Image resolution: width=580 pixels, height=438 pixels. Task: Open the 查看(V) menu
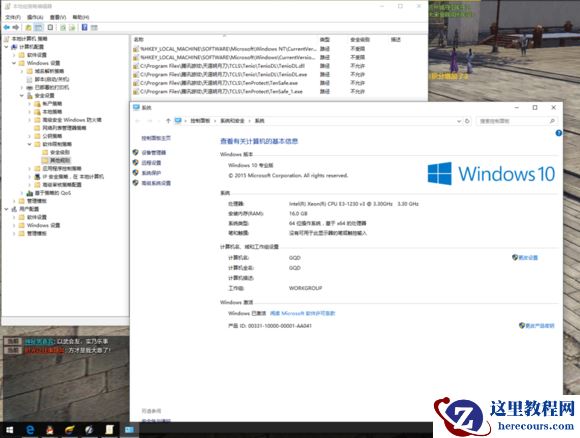pyautogui.click(x=58, y=17)
